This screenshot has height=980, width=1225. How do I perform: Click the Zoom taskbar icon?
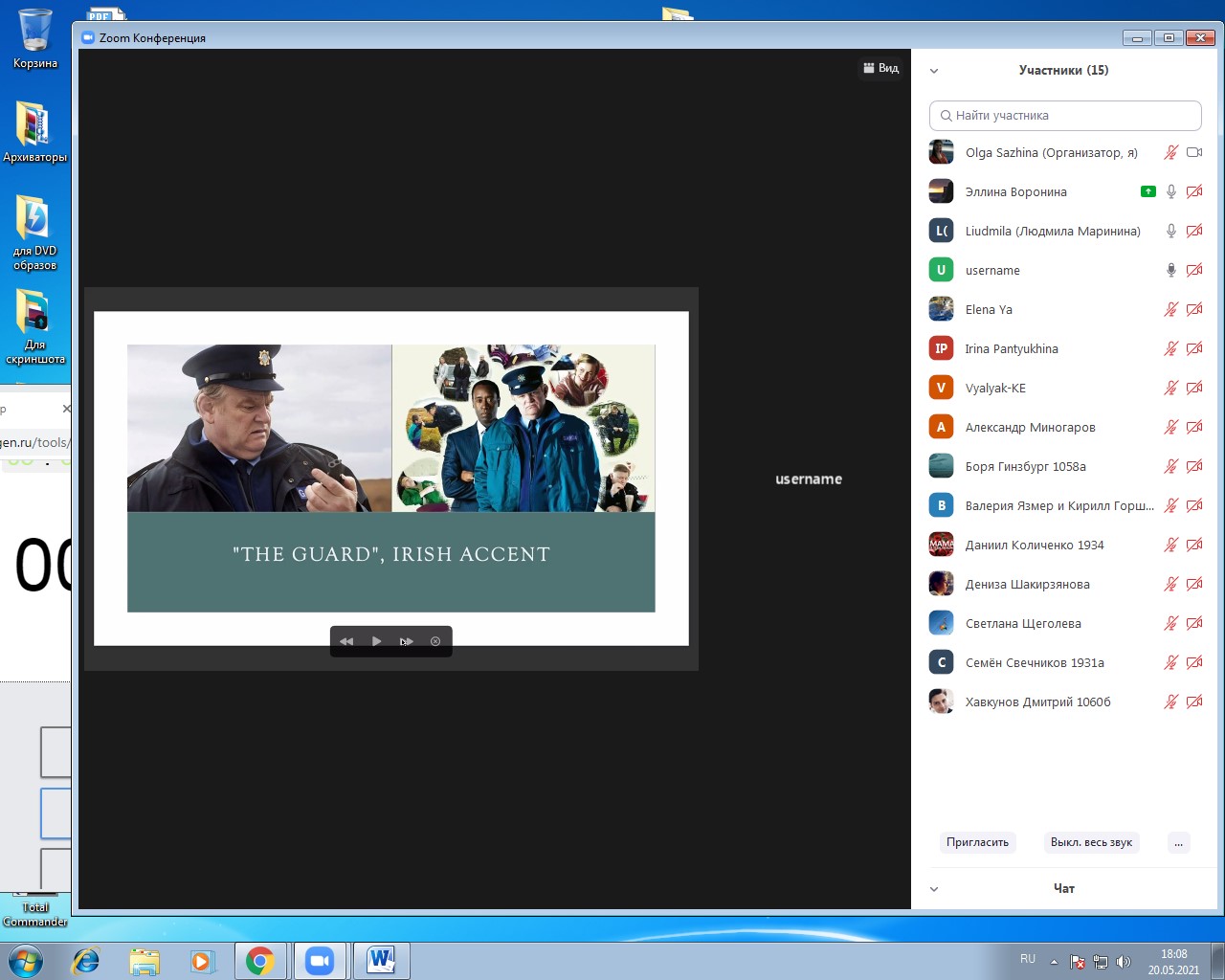tap(320, 961)
